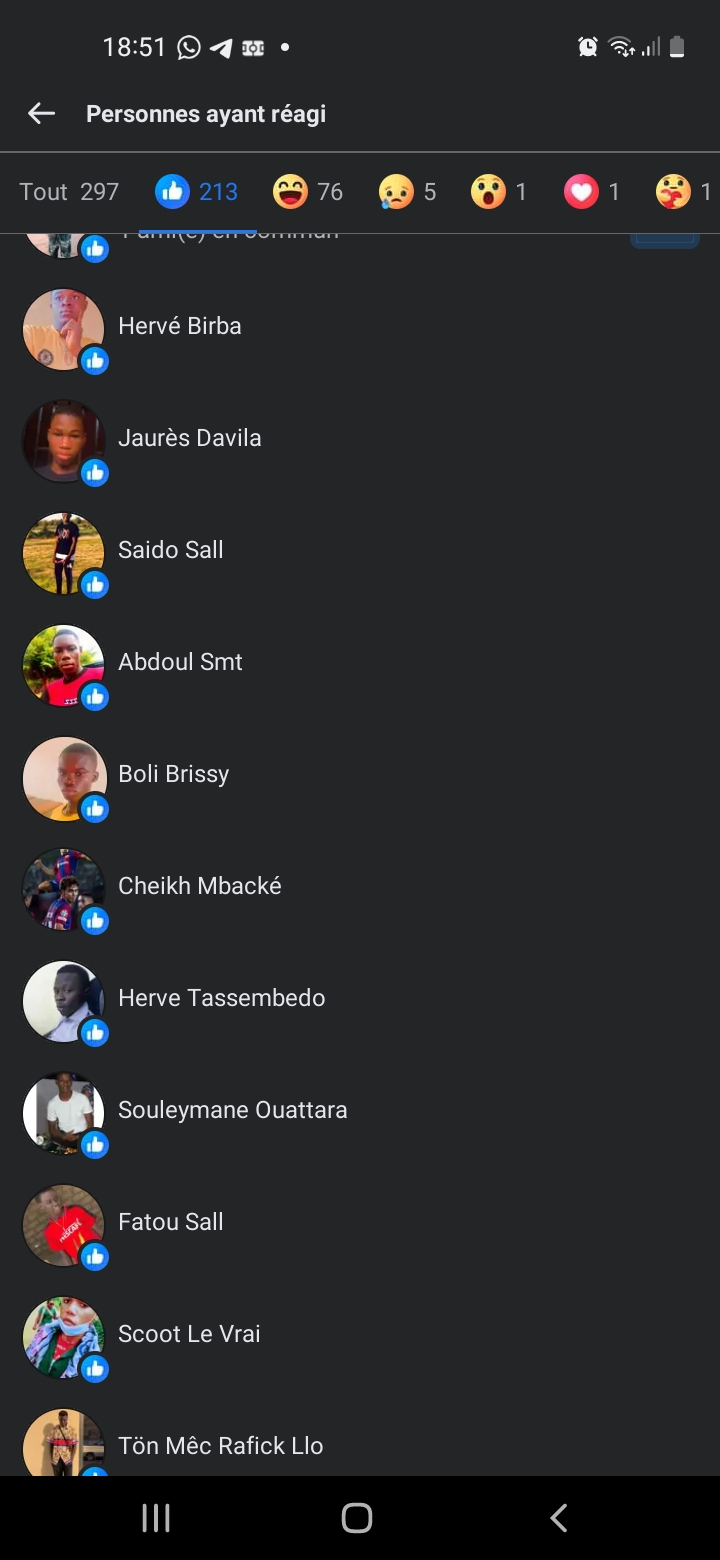Show the Wow reaction tab
The image size is (720, 1560).
[x=498, y=191]
